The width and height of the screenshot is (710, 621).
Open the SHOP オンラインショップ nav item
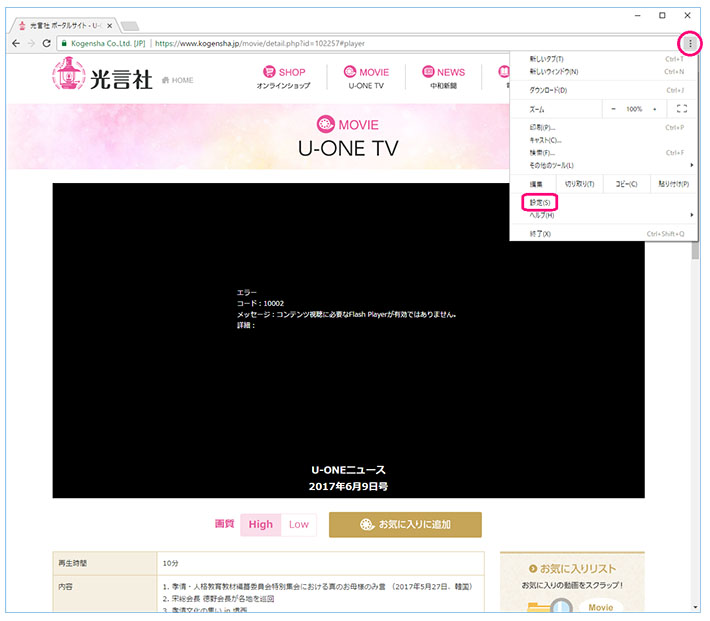pos(283,78)
